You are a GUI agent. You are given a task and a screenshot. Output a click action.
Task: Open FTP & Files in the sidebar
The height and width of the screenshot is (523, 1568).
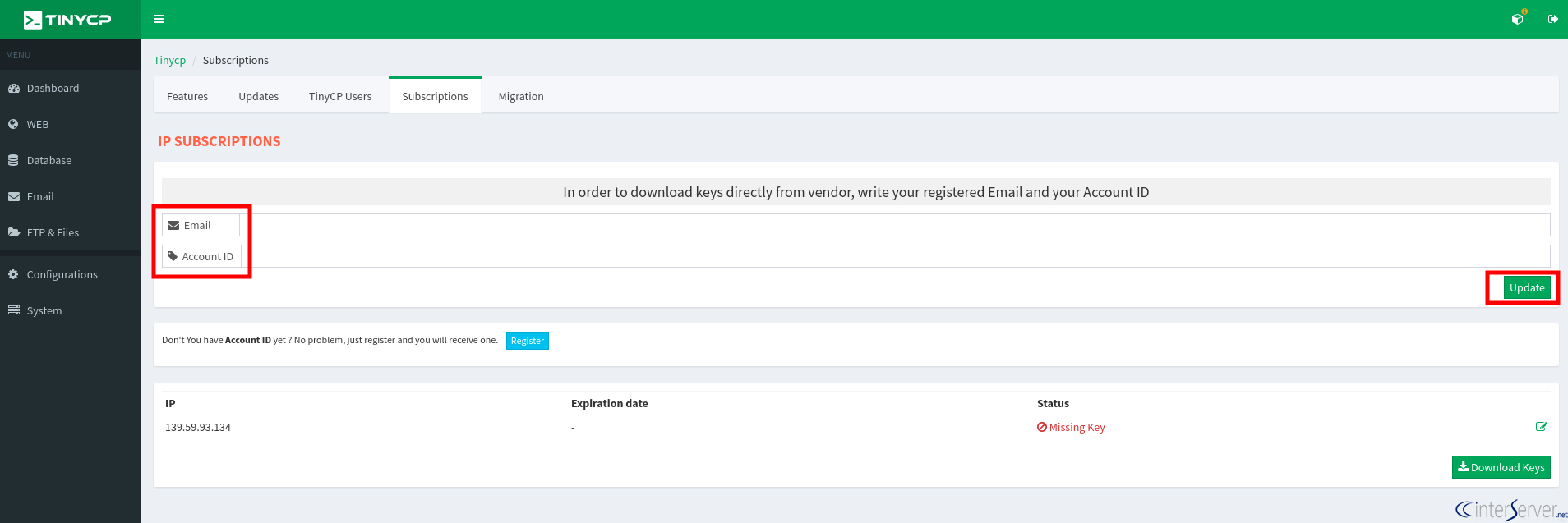click(x=71, y=232)
